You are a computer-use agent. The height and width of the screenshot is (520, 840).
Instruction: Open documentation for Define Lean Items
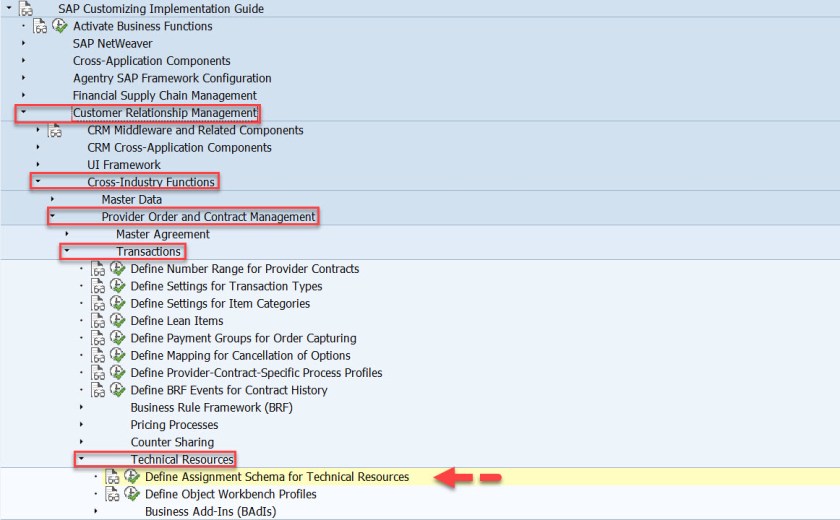point(98,320)
